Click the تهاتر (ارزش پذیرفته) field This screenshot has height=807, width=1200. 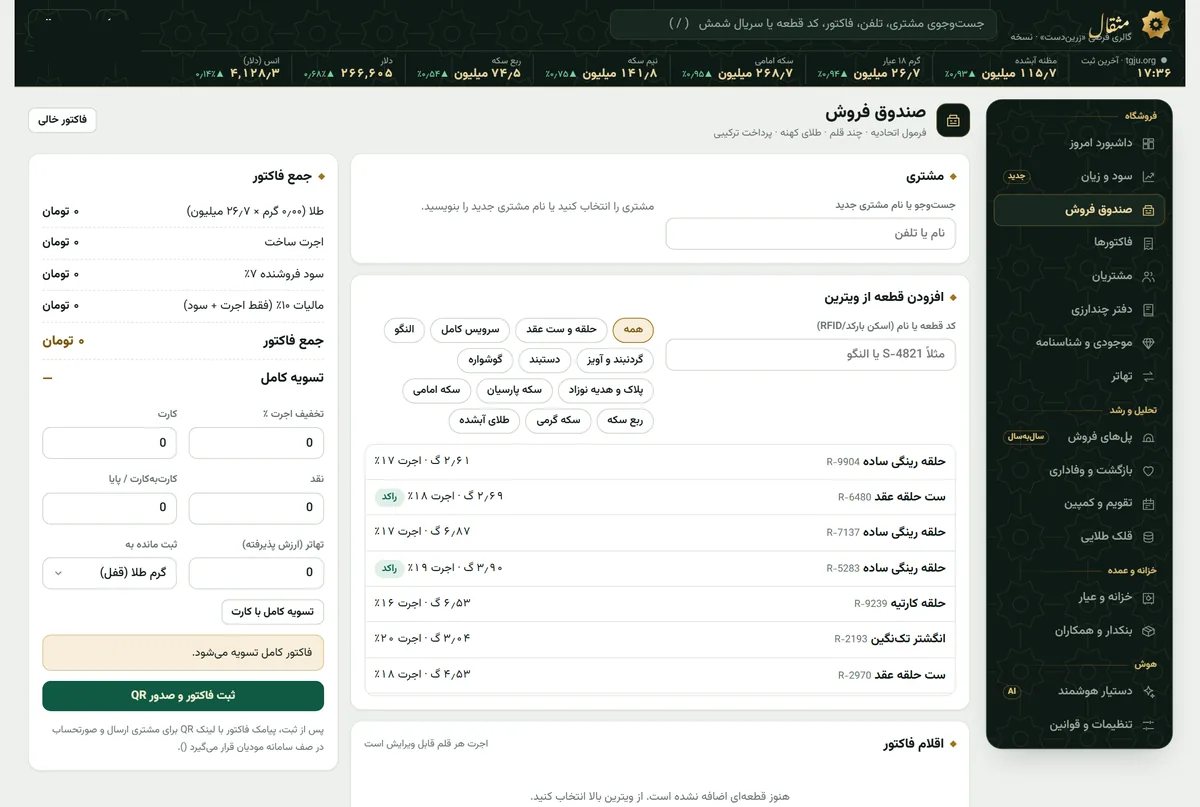pos(256,573)
